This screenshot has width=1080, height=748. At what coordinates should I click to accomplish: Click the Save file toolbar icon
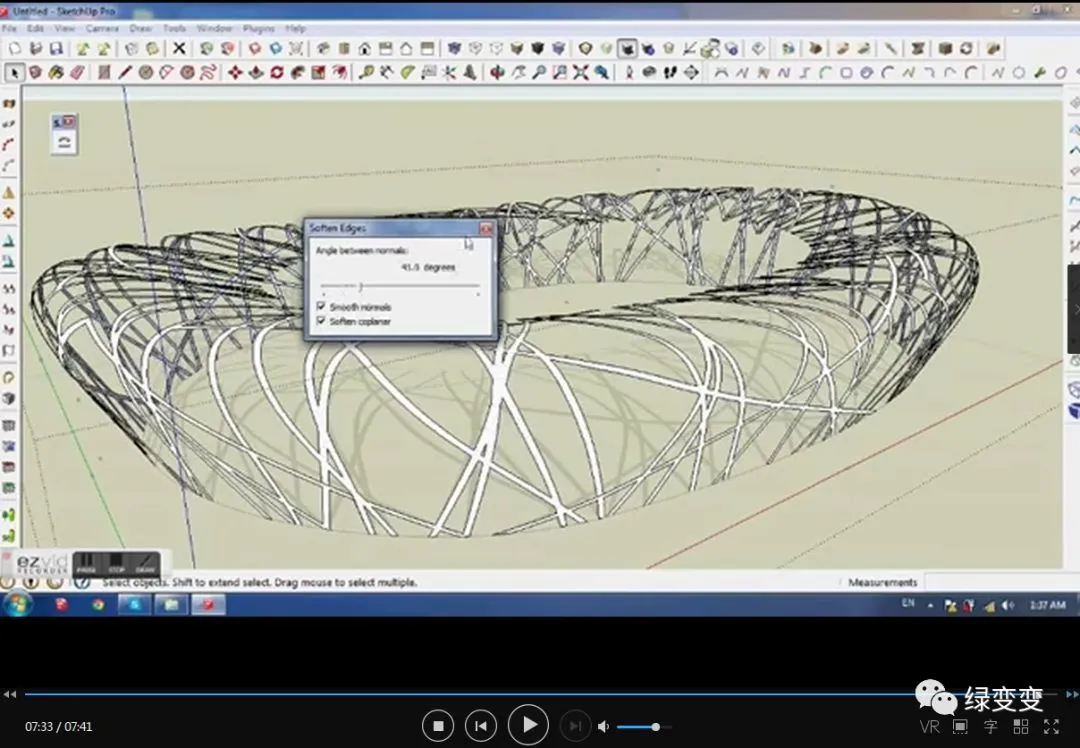(x=56, y=48)
